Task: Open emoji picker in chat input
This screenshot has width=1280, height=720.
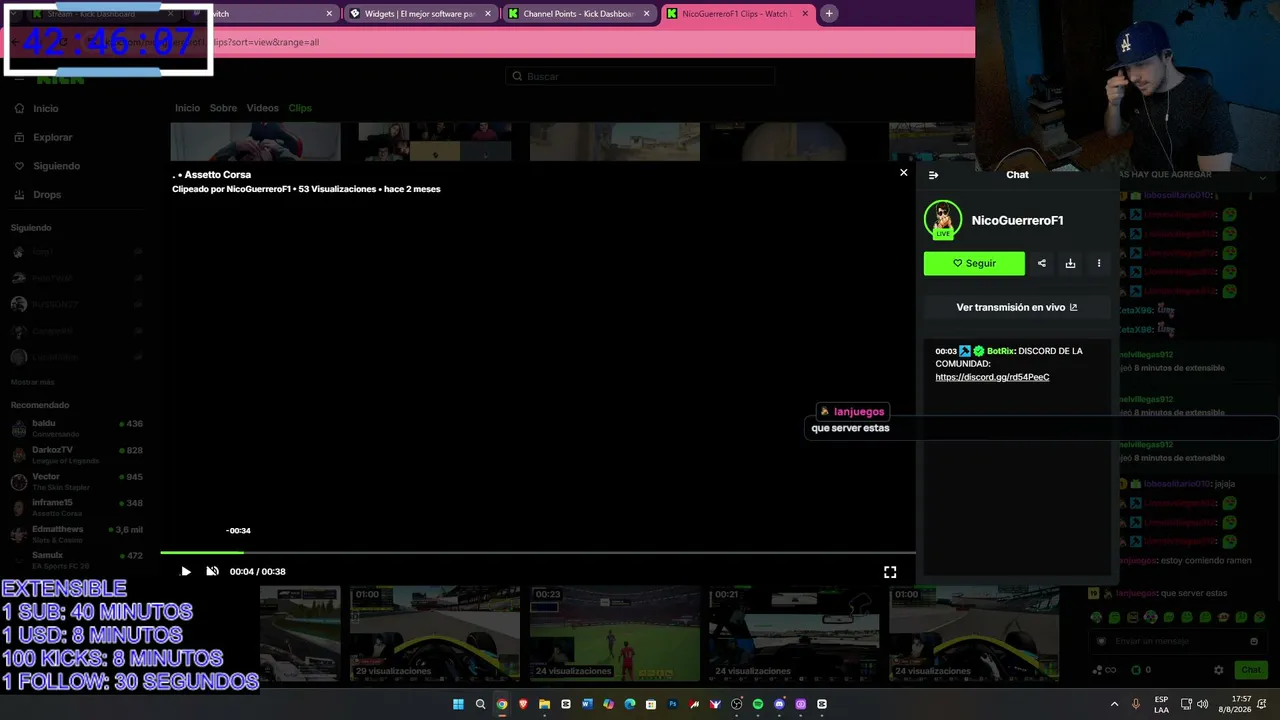Action: 1254,641
